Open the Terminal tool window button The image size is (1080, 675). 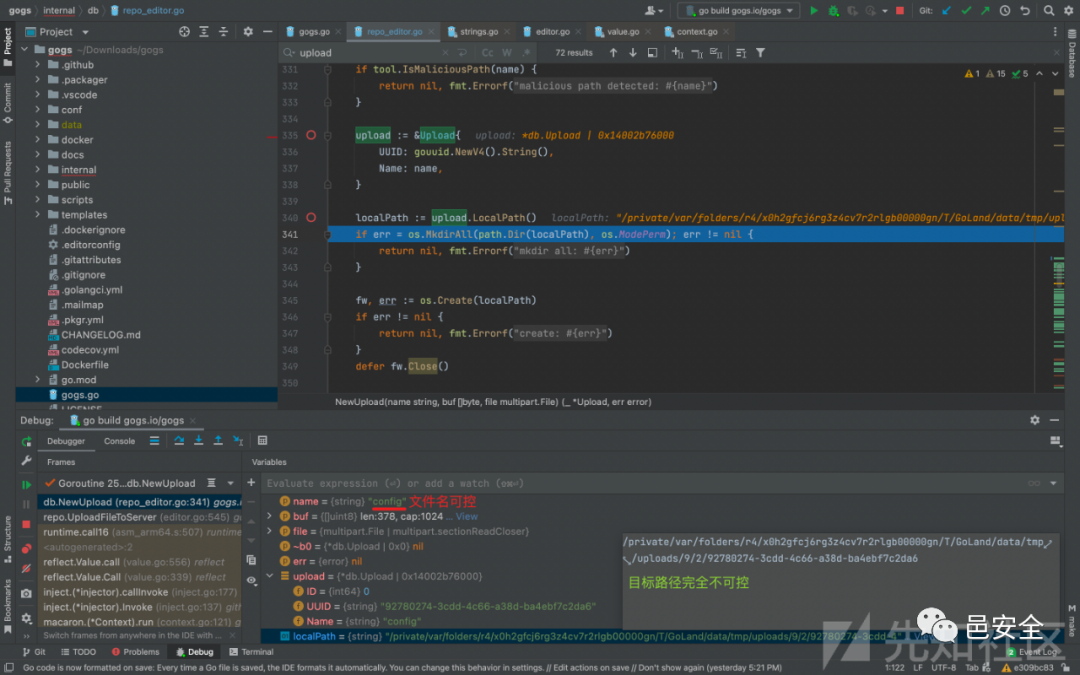(251, 652)
